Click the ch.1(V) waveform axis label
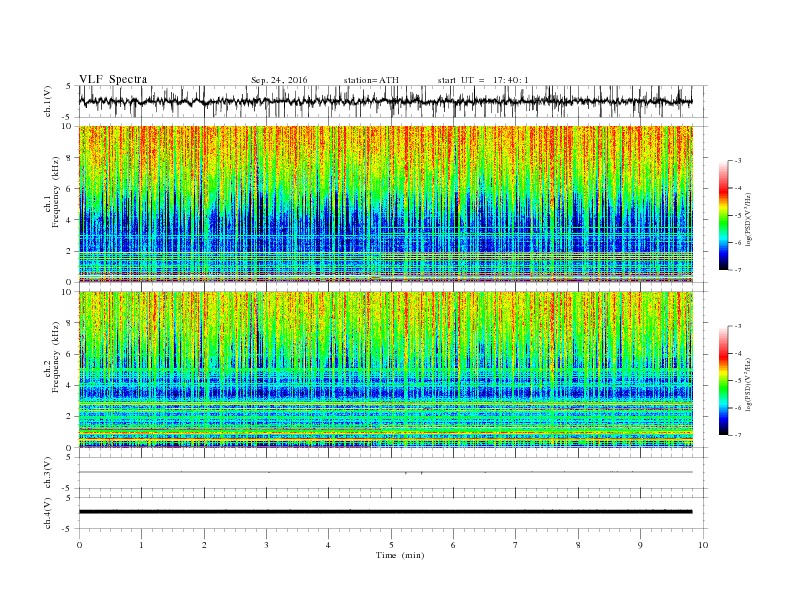 [x=47, y=101]
